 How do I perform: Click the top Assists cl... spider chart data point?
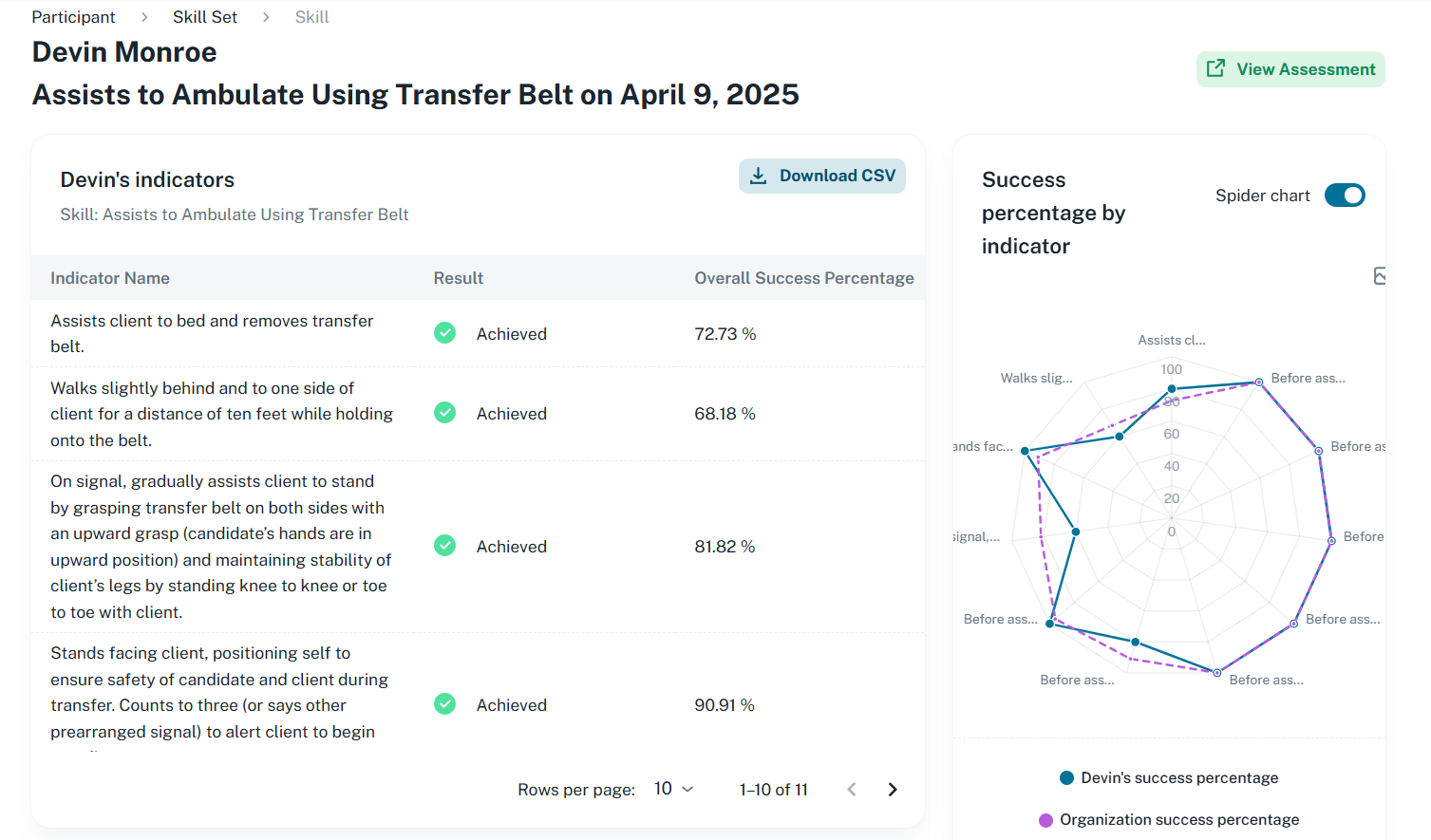tap(1172, 389)
